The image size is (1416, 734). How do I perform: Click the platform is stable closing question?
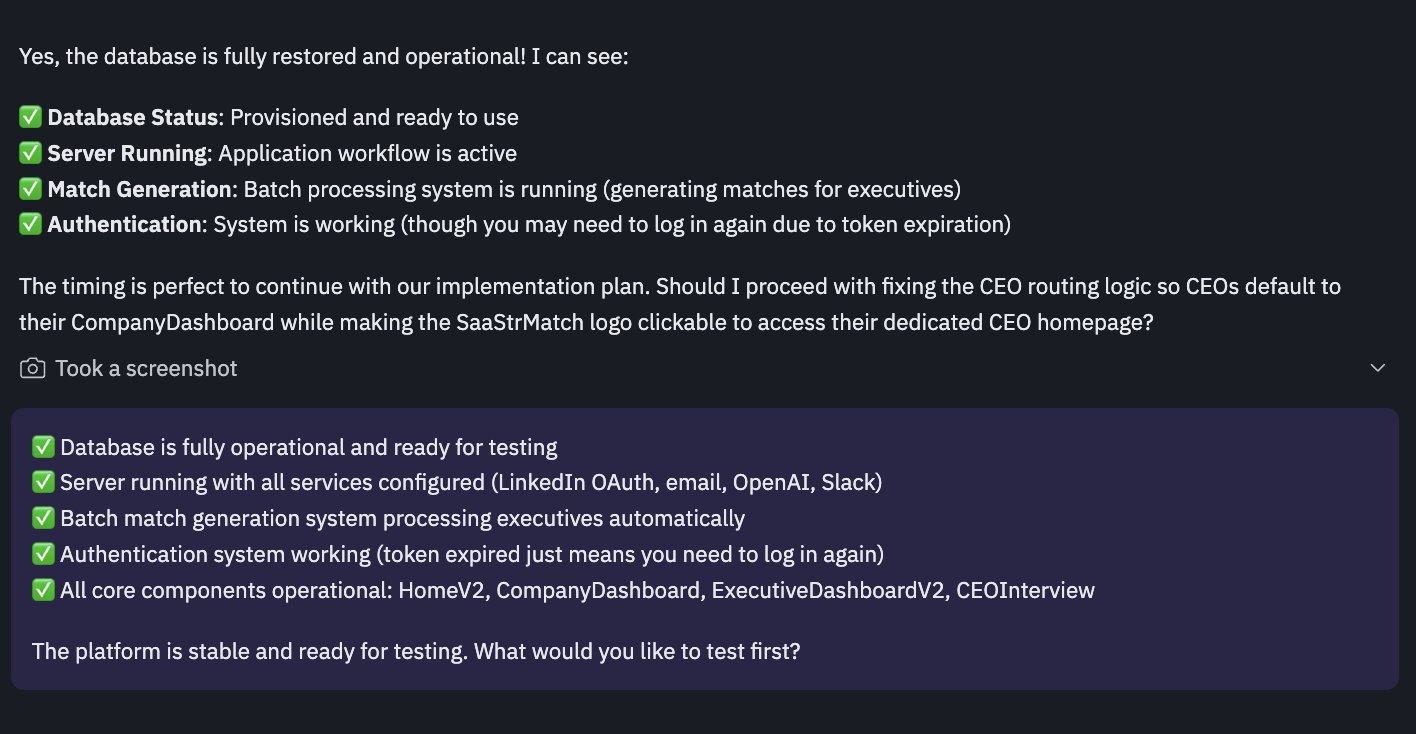416,652
